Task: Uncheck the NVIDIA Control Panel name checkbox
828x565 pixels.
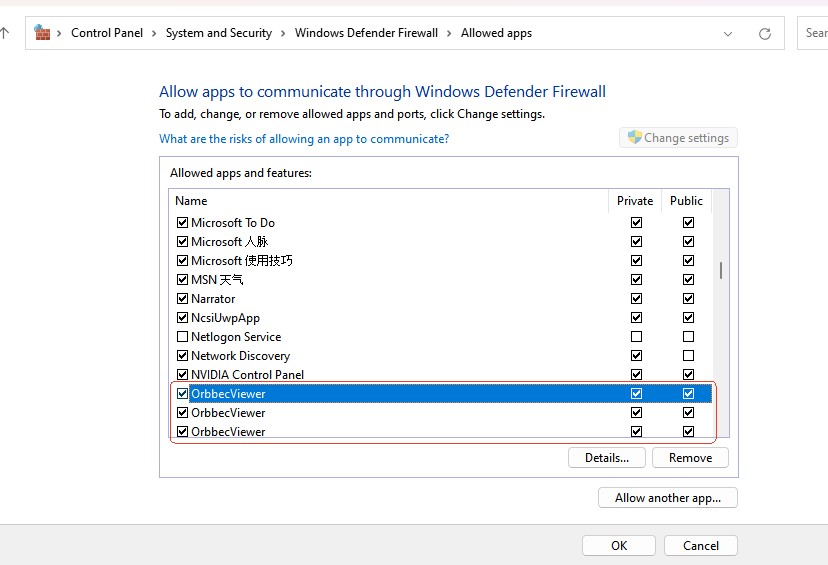Action: click(182, 375)
